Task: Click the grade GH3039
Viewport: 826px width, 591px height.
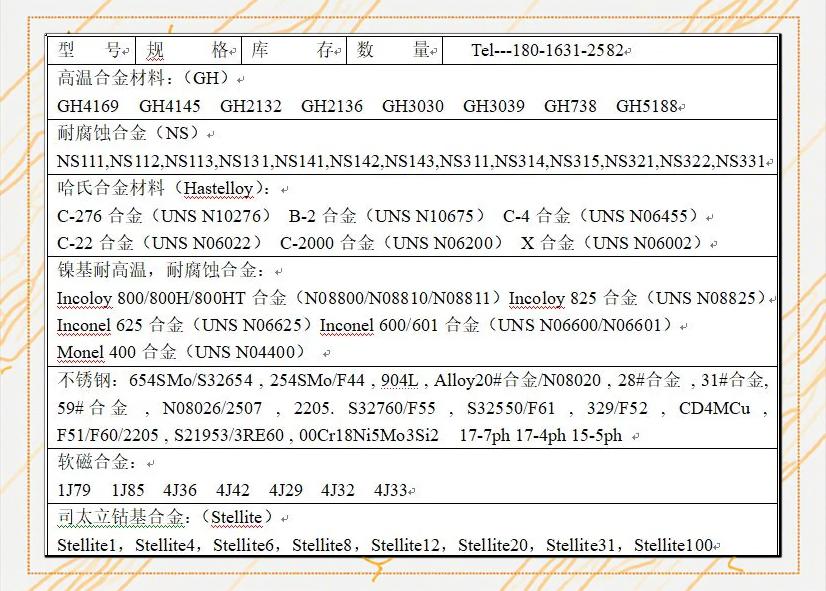Action: tap(494, 106)
